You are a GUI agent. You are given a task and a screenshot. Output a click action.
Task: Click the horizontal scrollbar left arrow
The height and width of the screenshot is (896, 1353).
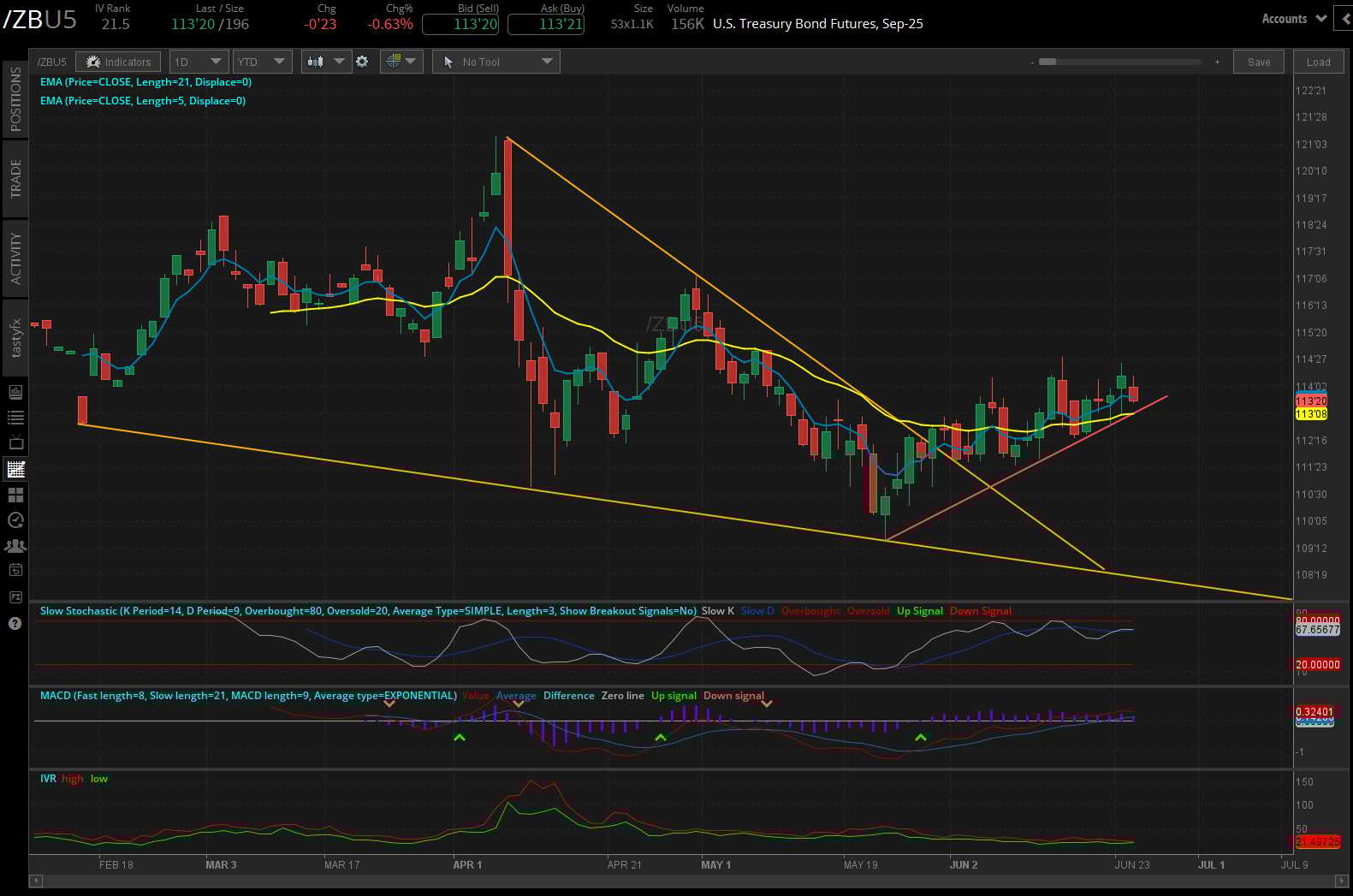(x=36, y=880)
